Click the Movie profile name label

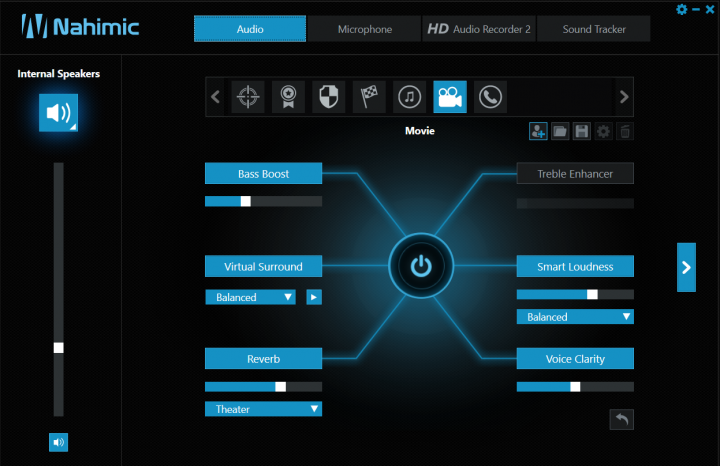click(x=420, y=131)
